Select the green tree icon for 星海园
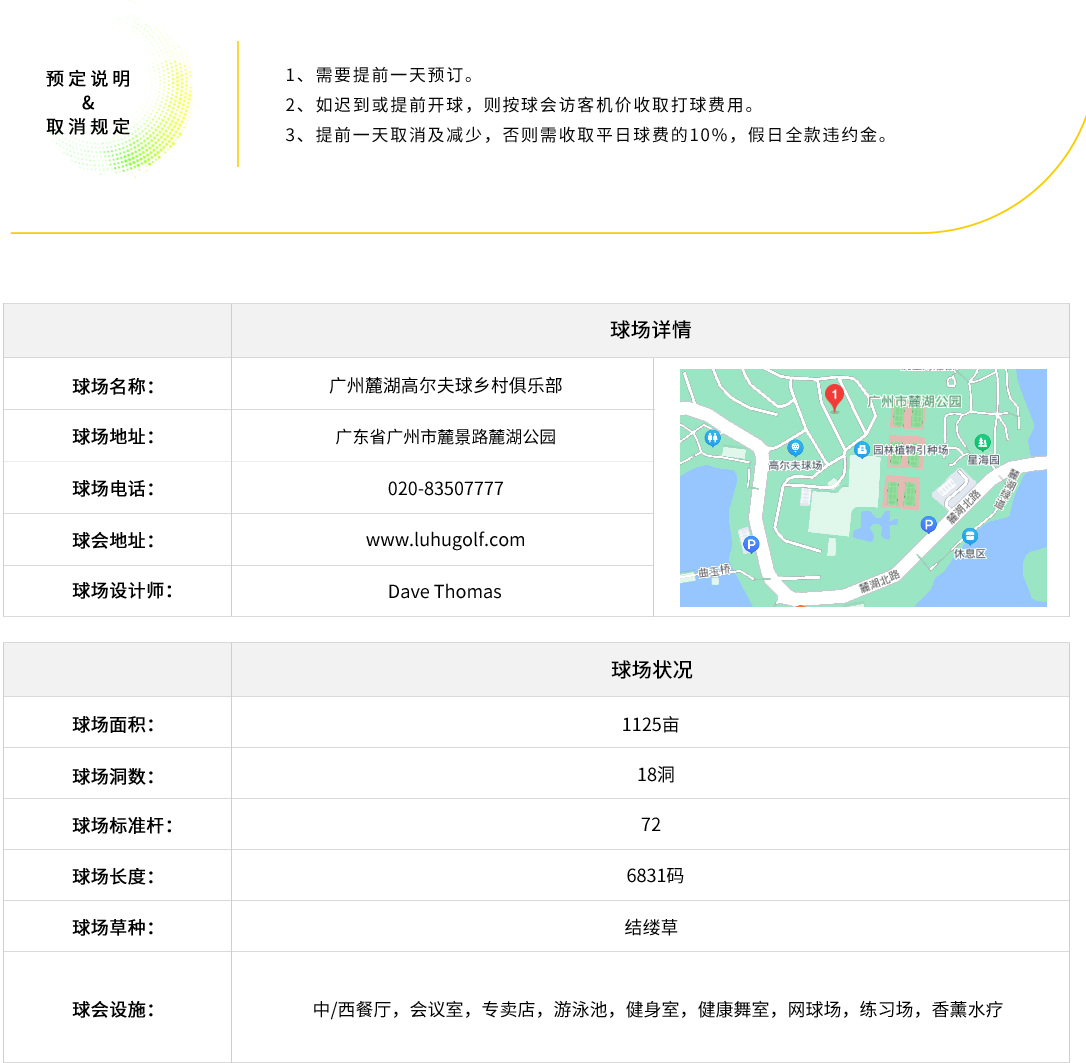The image size is (1086, 1063). click(982, 442)
